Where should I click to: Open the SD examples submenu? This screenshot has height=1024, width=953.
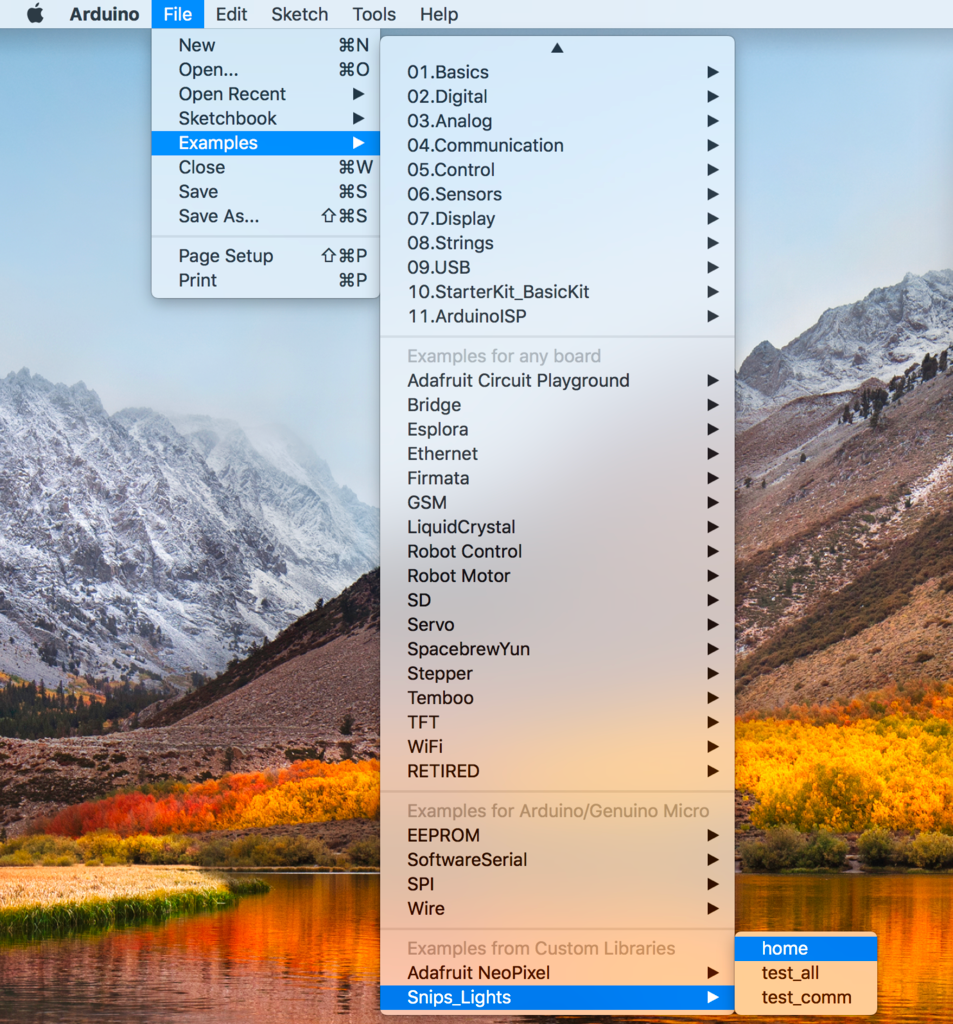pyautogui.click(x=557, y=600)
